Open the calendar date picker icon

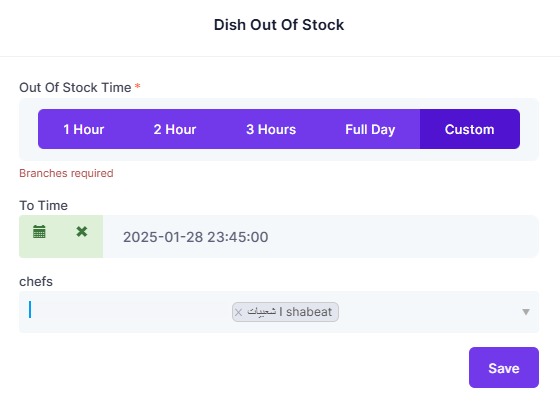coord(39,232)
